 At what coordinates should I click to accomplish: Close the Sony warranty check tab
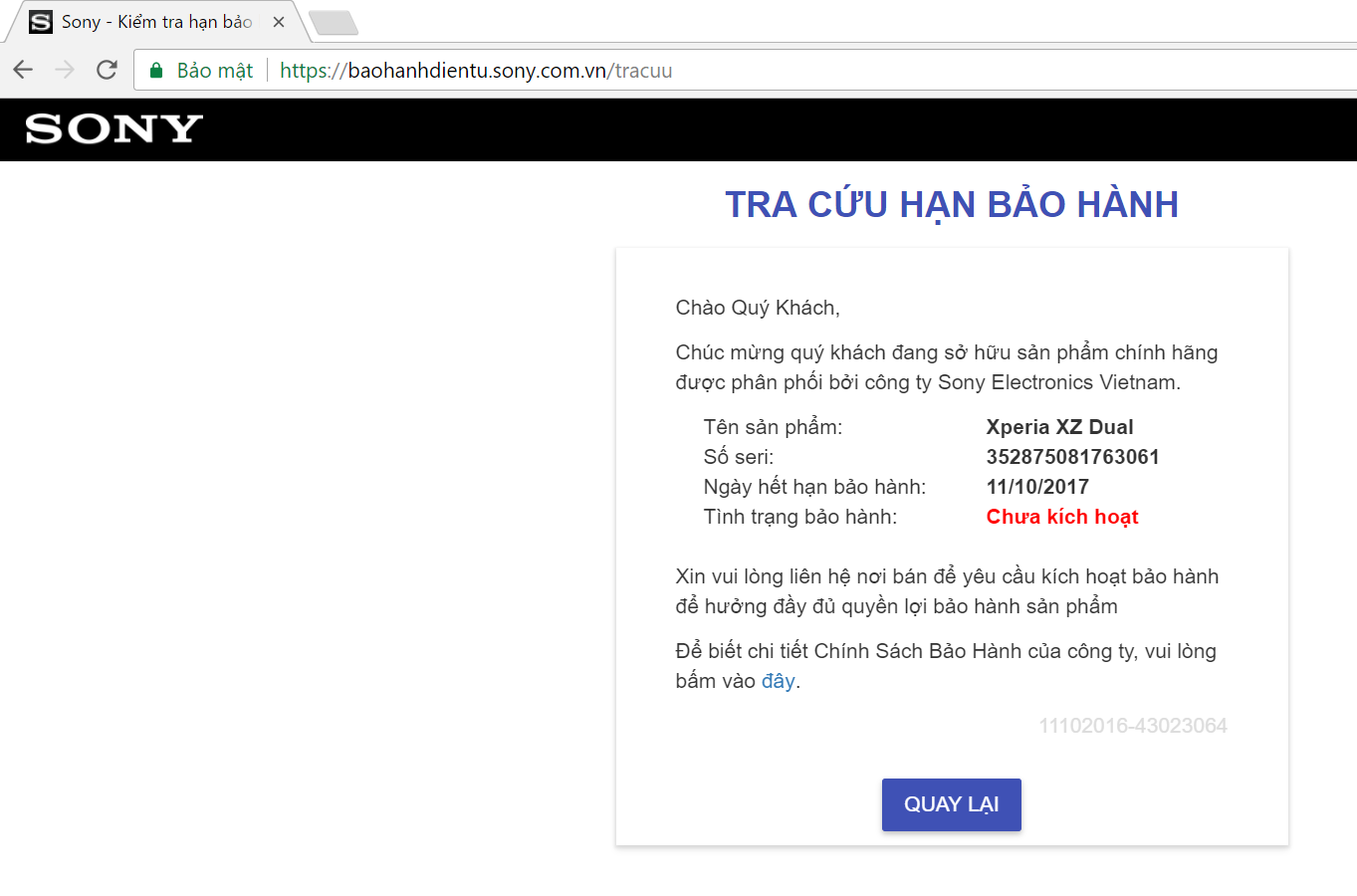tap(279, 22)
